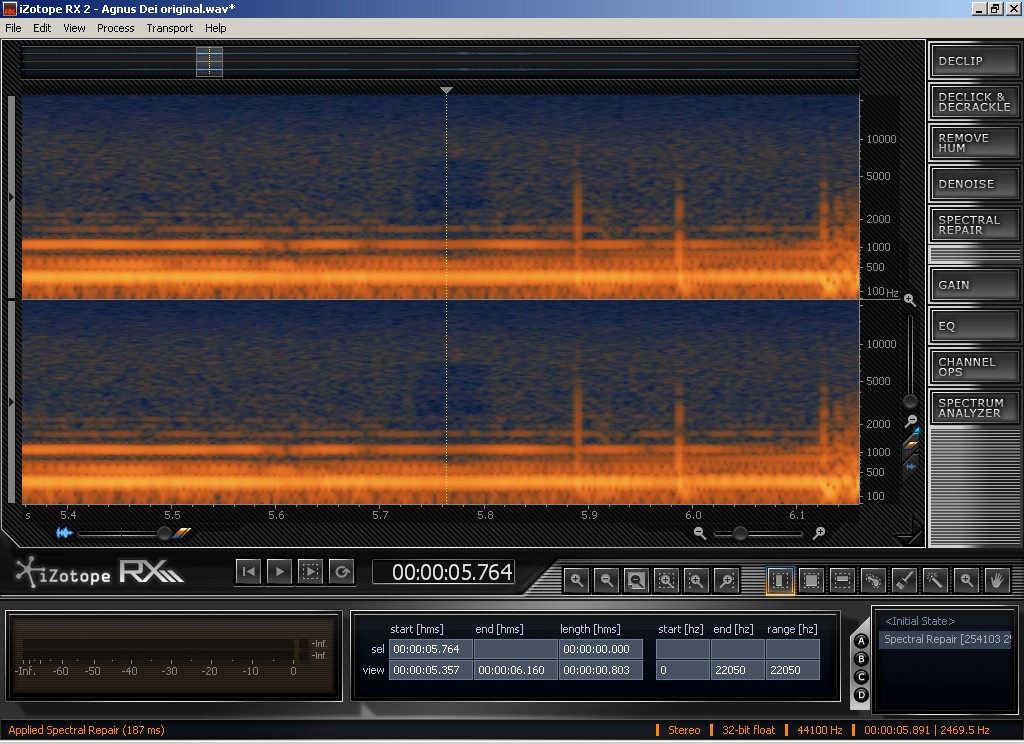Image resolution: width=1024 pixels, height=744 pixels.
Task: Open the Process menu
Action: tap(116, 28)
